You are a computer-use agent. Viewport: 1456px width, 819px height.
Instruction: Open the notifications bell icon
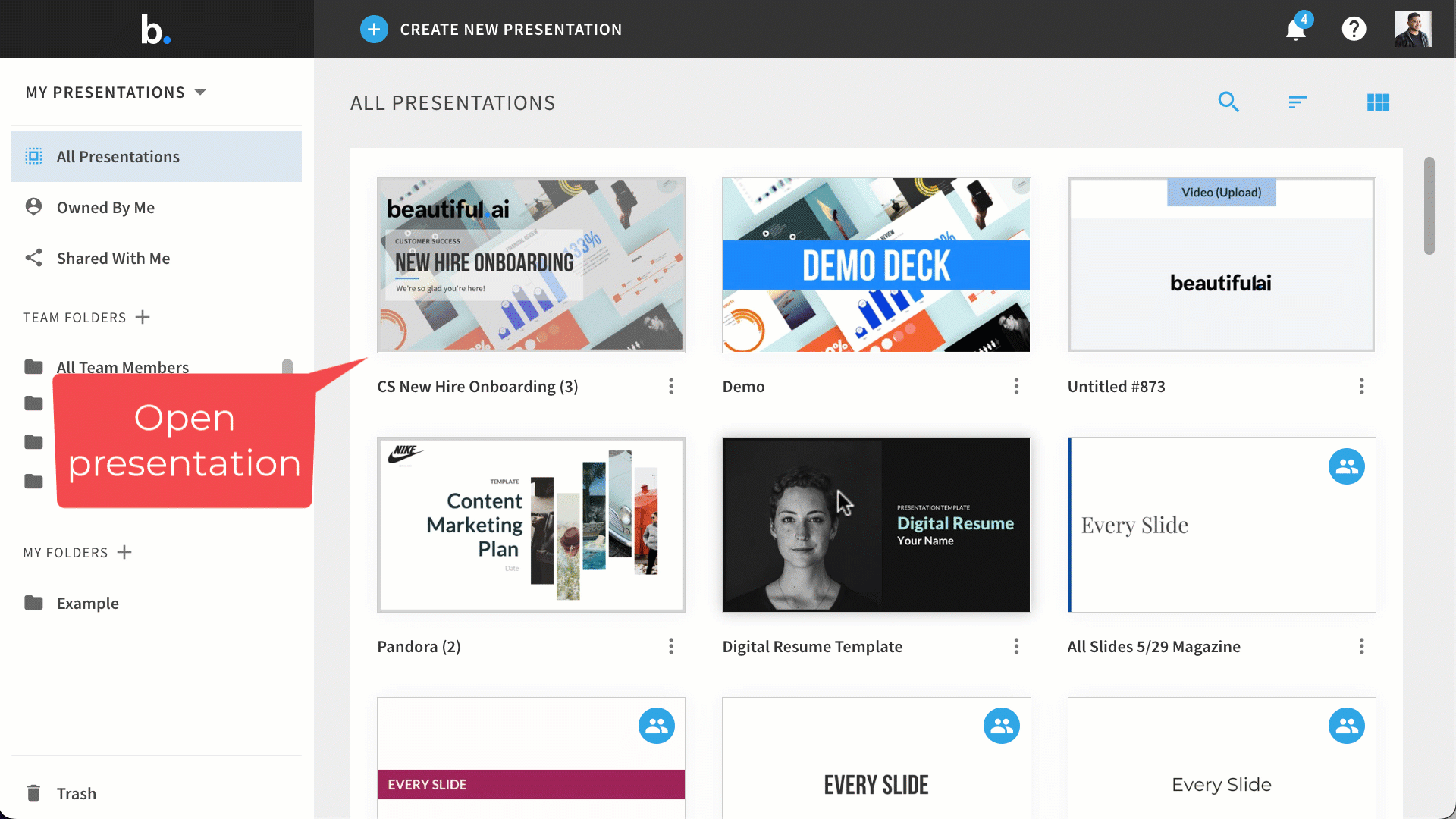pos(1296,30)
